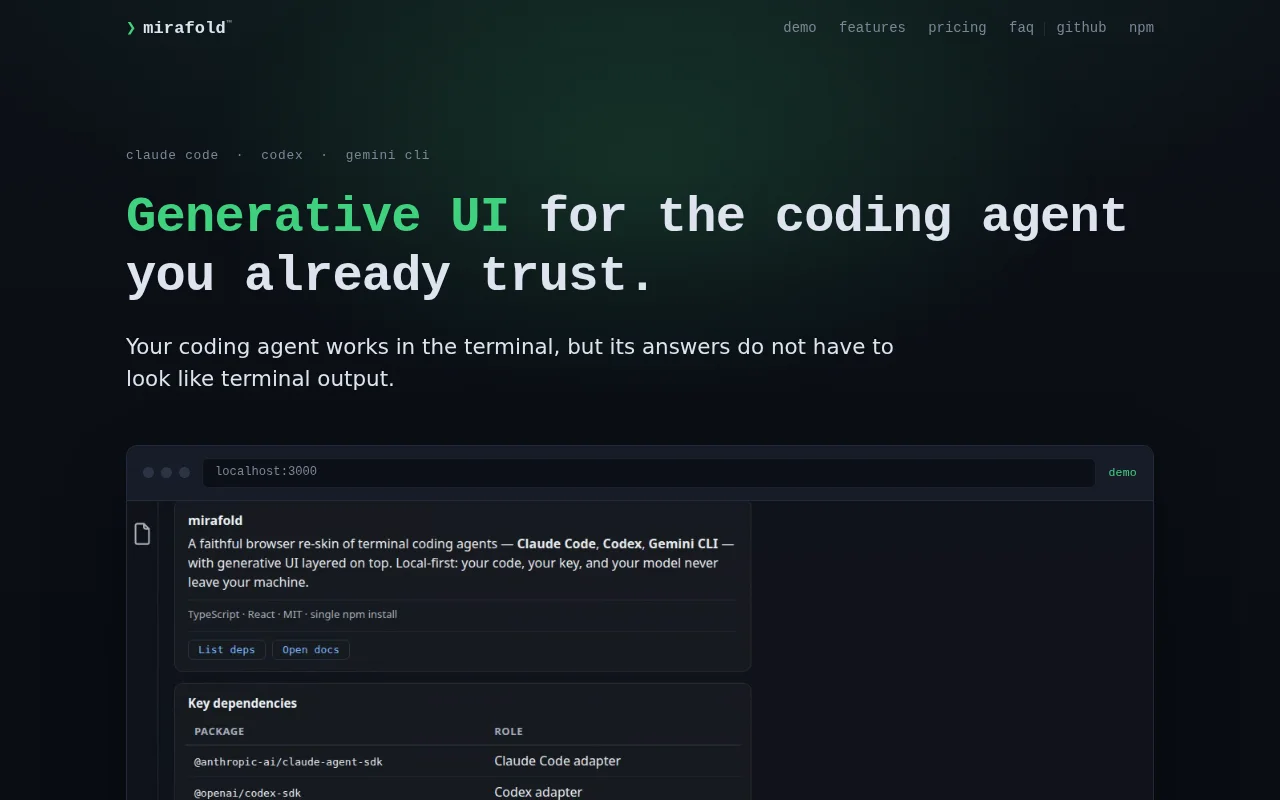Screen dimensions: 1280x800
Task: Click the TypeScript · React · MIT tagline text
Action: (292, 614)
